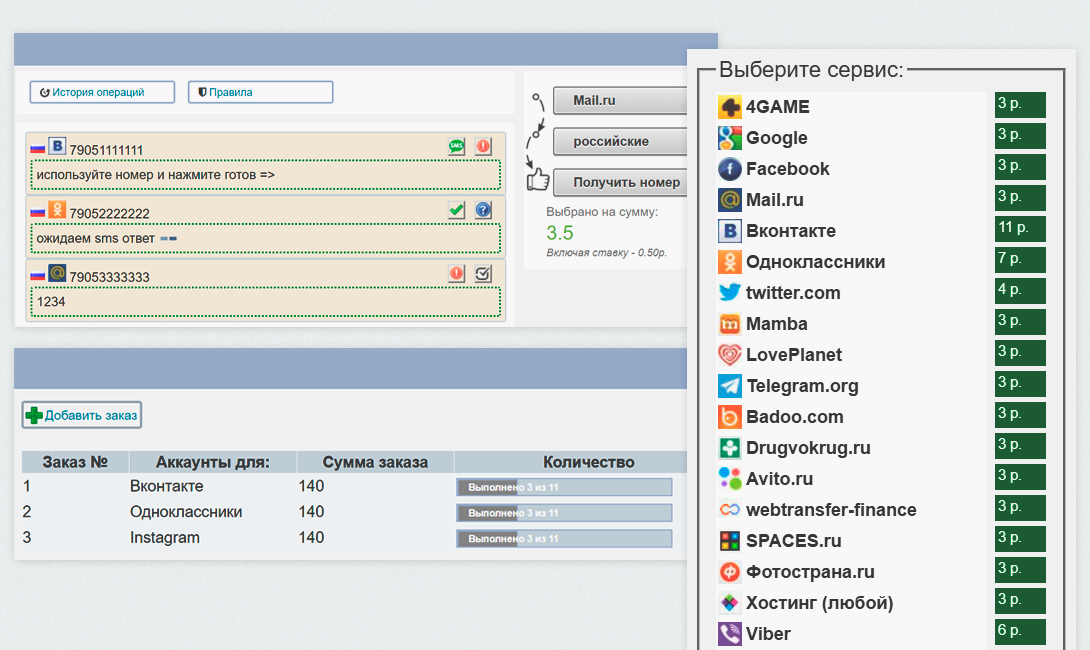The image size is (1090, 650).
Task: Click the webtransfer-finance icon
Action: (x=729, y=510)
